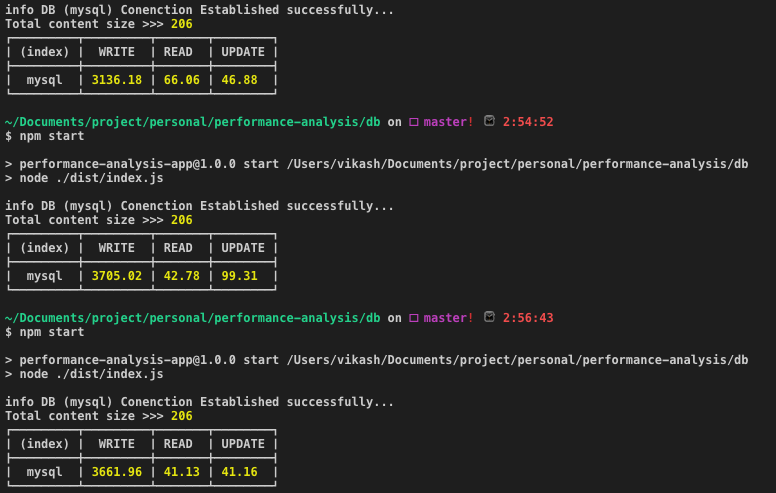Screen dimensions: 776x493
Task: Click the clock icon before 2:56:43
Action: pyautogui.click(x=489, y=318)
